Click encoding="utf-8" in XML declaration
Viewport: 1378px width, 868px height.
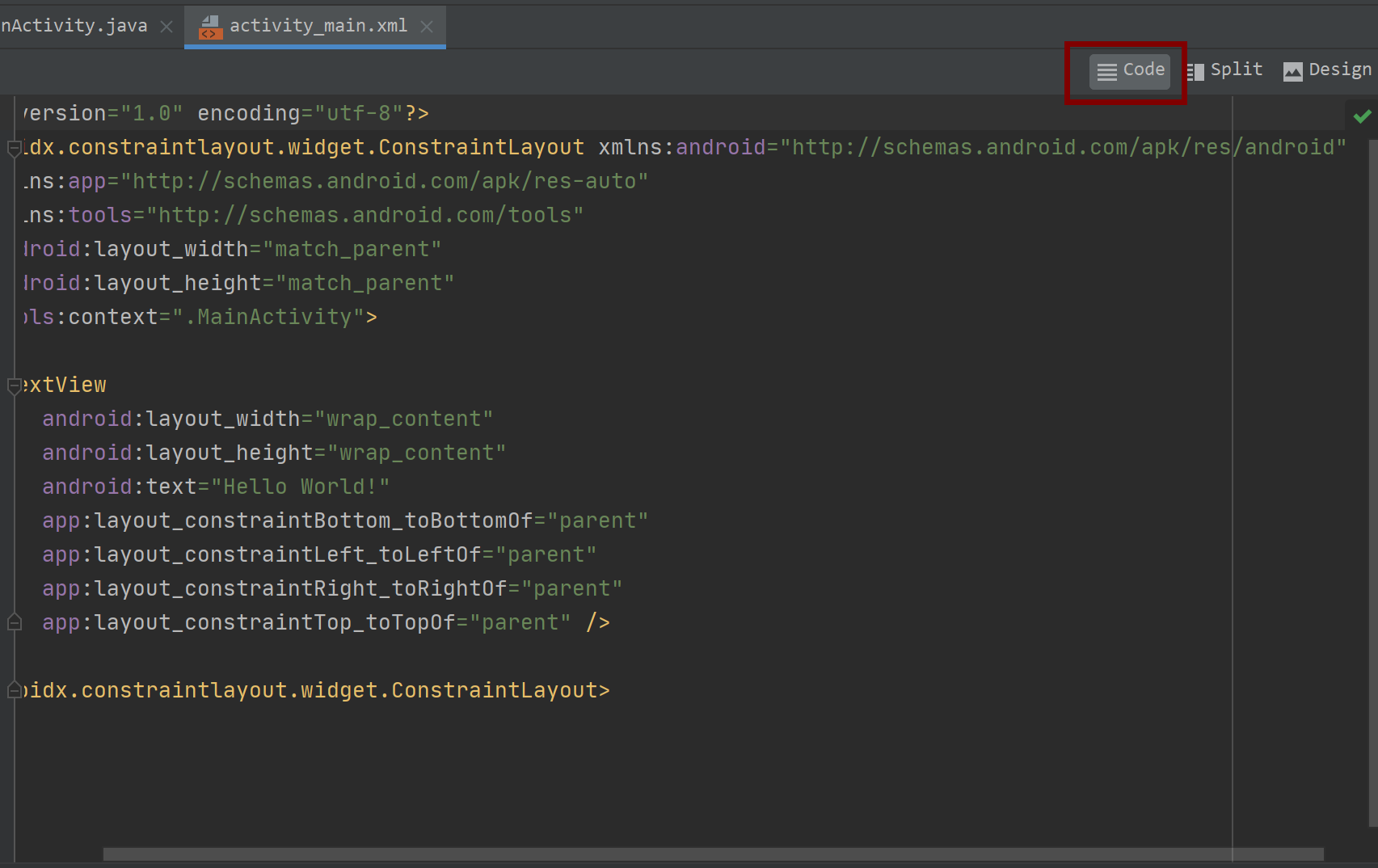point(301,113)
